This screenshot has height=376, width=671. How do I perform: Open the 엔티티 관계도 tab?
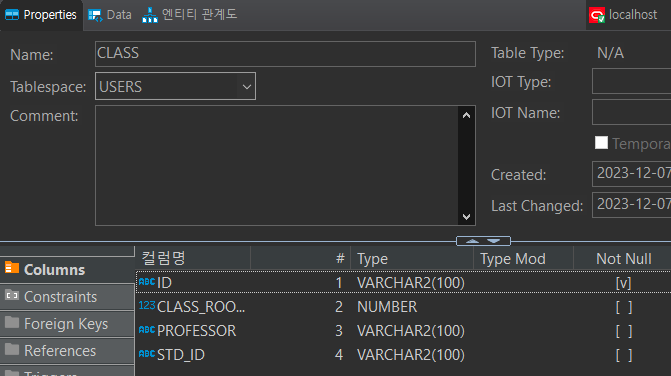[x=189, y=15]
